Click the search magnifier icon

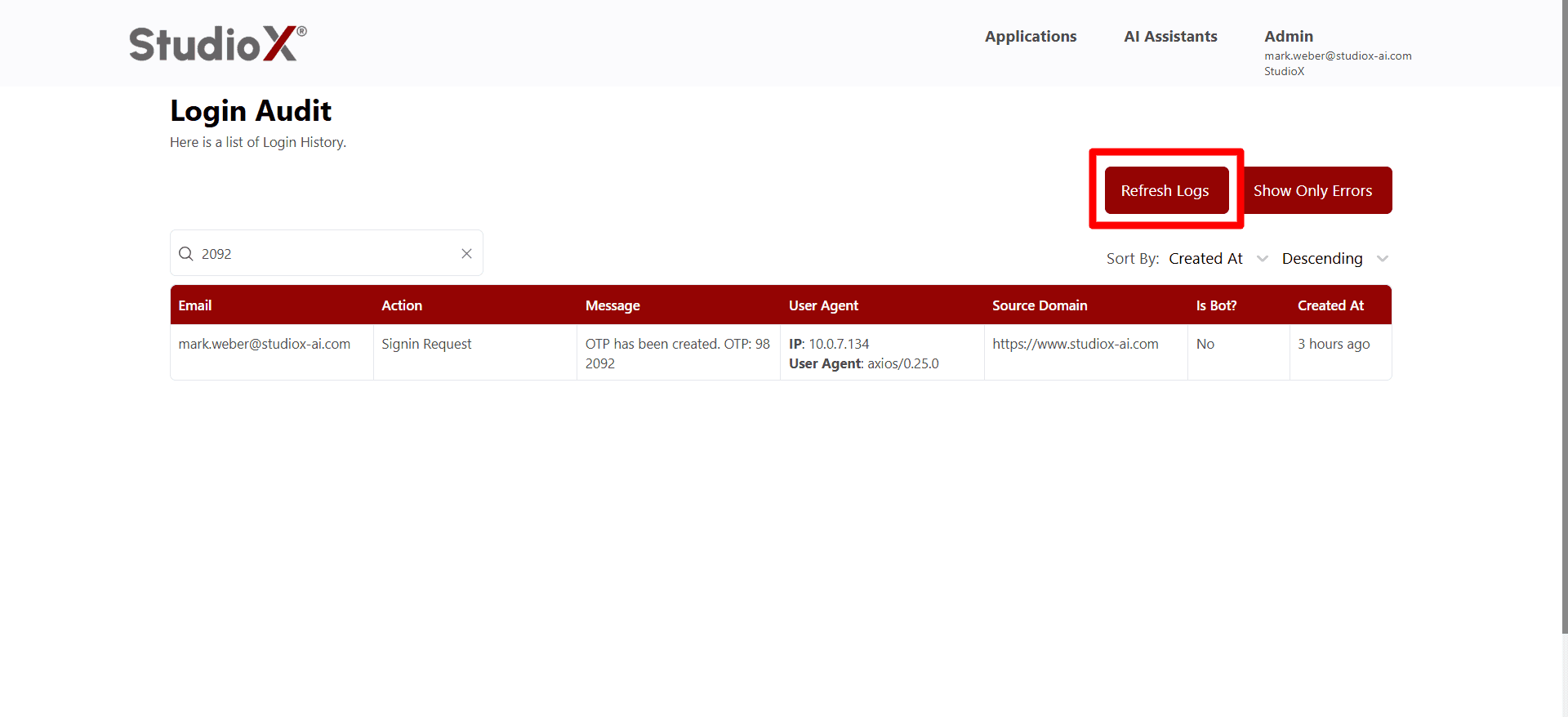click(x=186, y=253)
